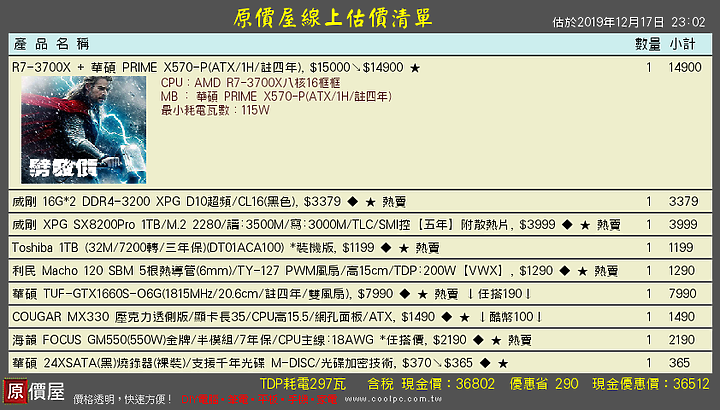
Task: Click the 最小耗電瓦數: 115W line
Action: [215, 110]
